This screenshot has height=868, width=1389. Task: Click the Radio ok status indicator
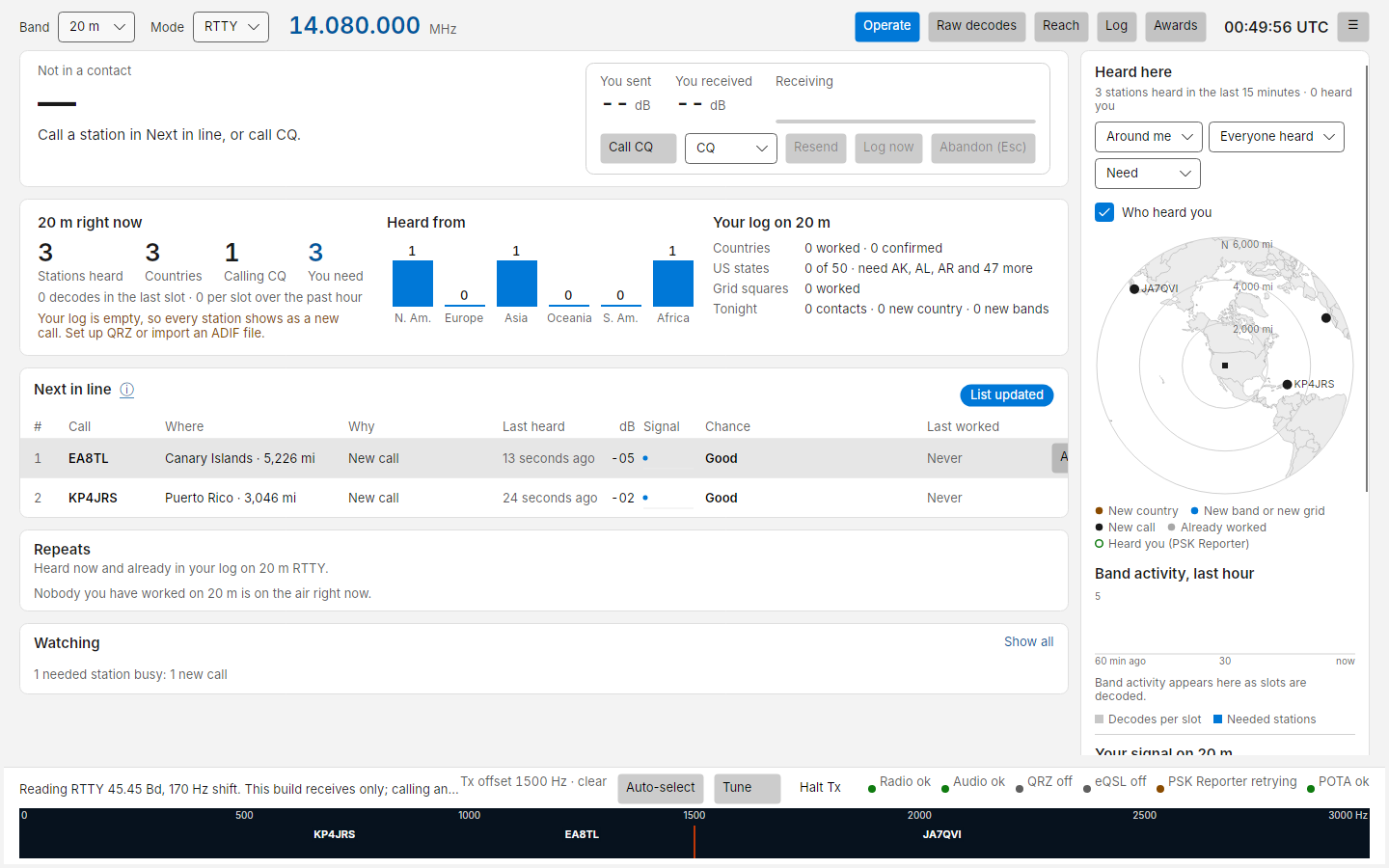pos(899,782)
